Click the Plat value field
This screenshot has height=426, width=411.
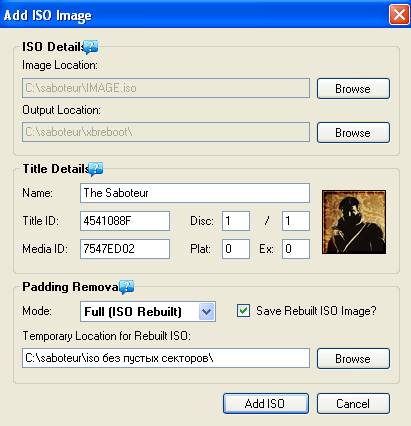pyautogui.click(x=236, y=249)
